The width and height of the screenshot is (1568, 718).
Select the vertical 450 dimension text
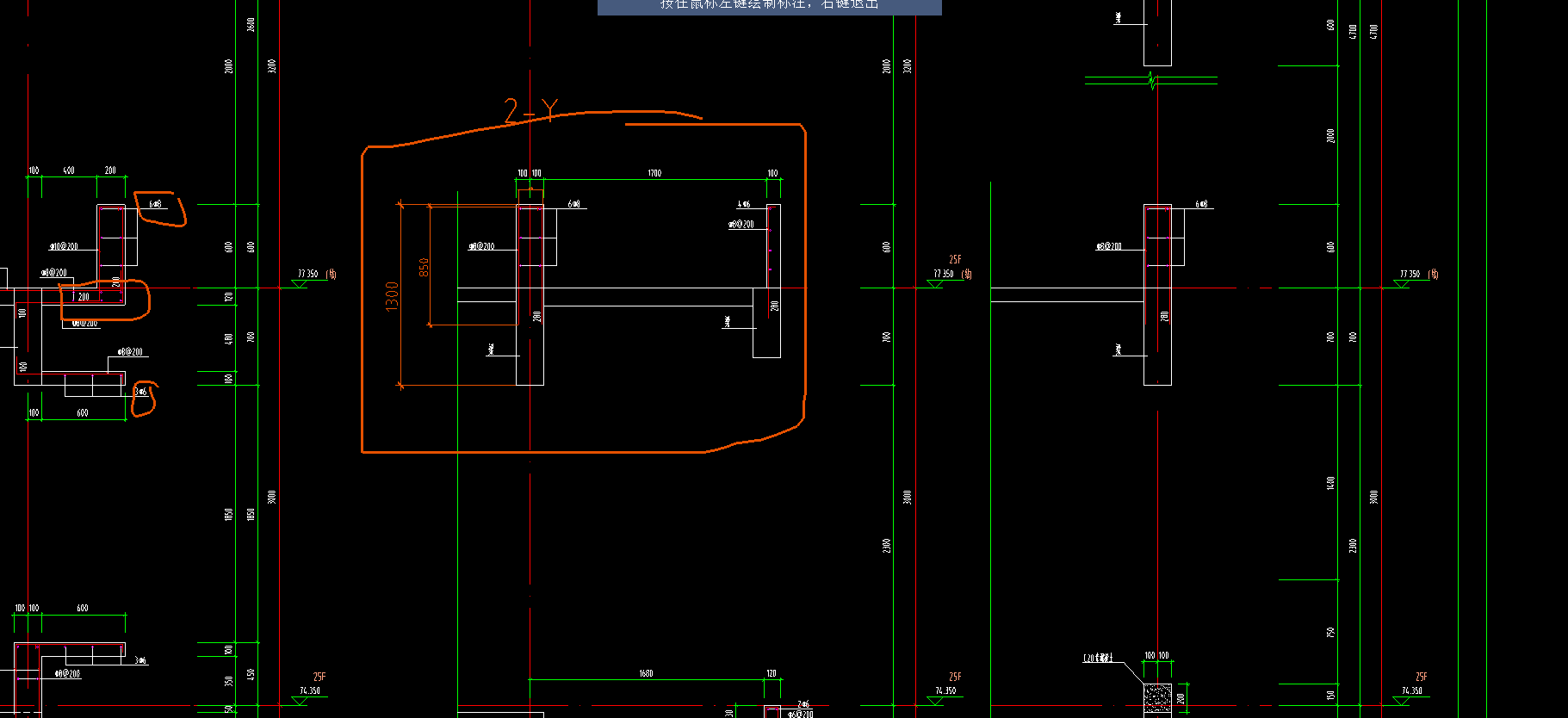pyautogui.click(x=251, y=675)
